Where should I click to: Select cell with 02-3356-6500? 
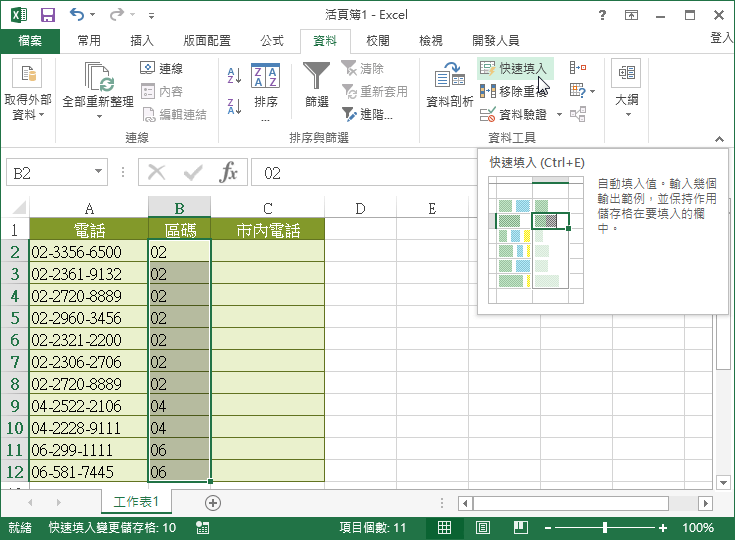click(x=89, y=252)
